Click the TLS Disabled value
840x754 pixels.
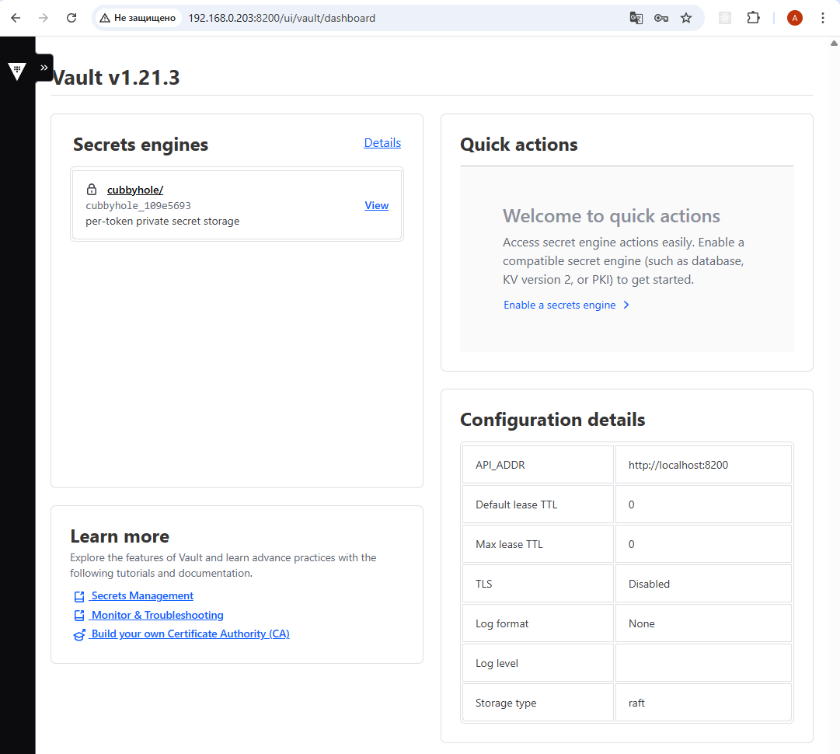(x=649, y=584)
